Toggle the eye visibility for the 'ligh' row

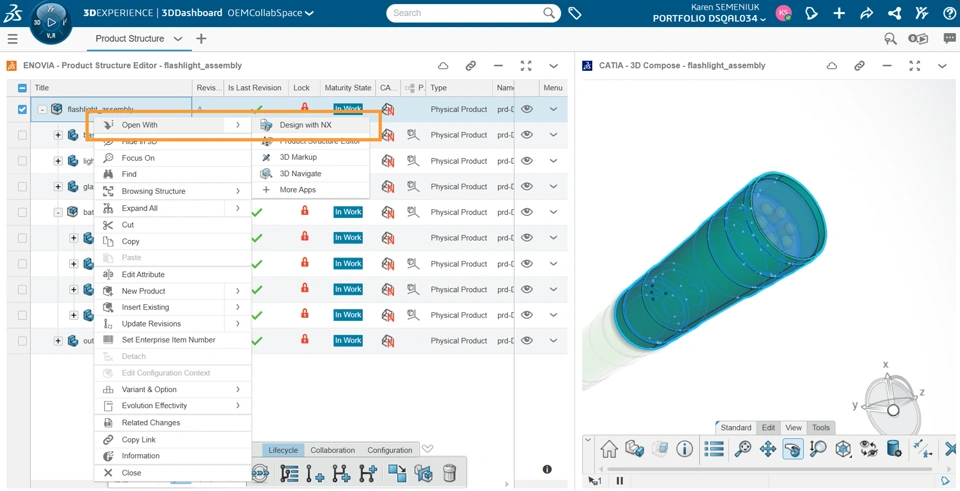(527, 160)
